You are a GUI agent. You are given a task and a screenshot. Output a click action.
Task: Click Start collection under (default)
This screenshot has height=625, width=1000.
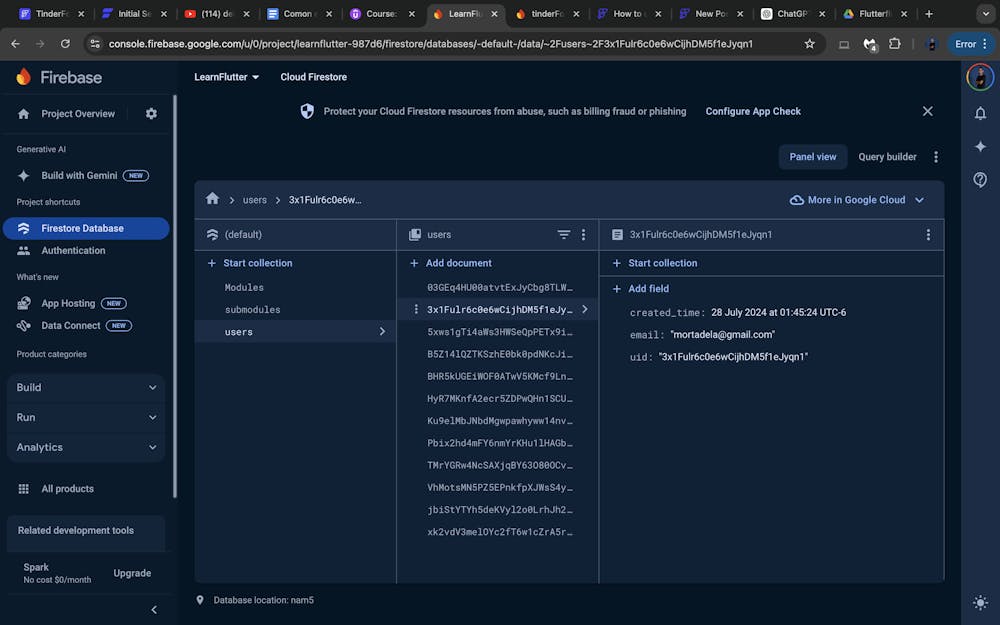coord(250,263)
